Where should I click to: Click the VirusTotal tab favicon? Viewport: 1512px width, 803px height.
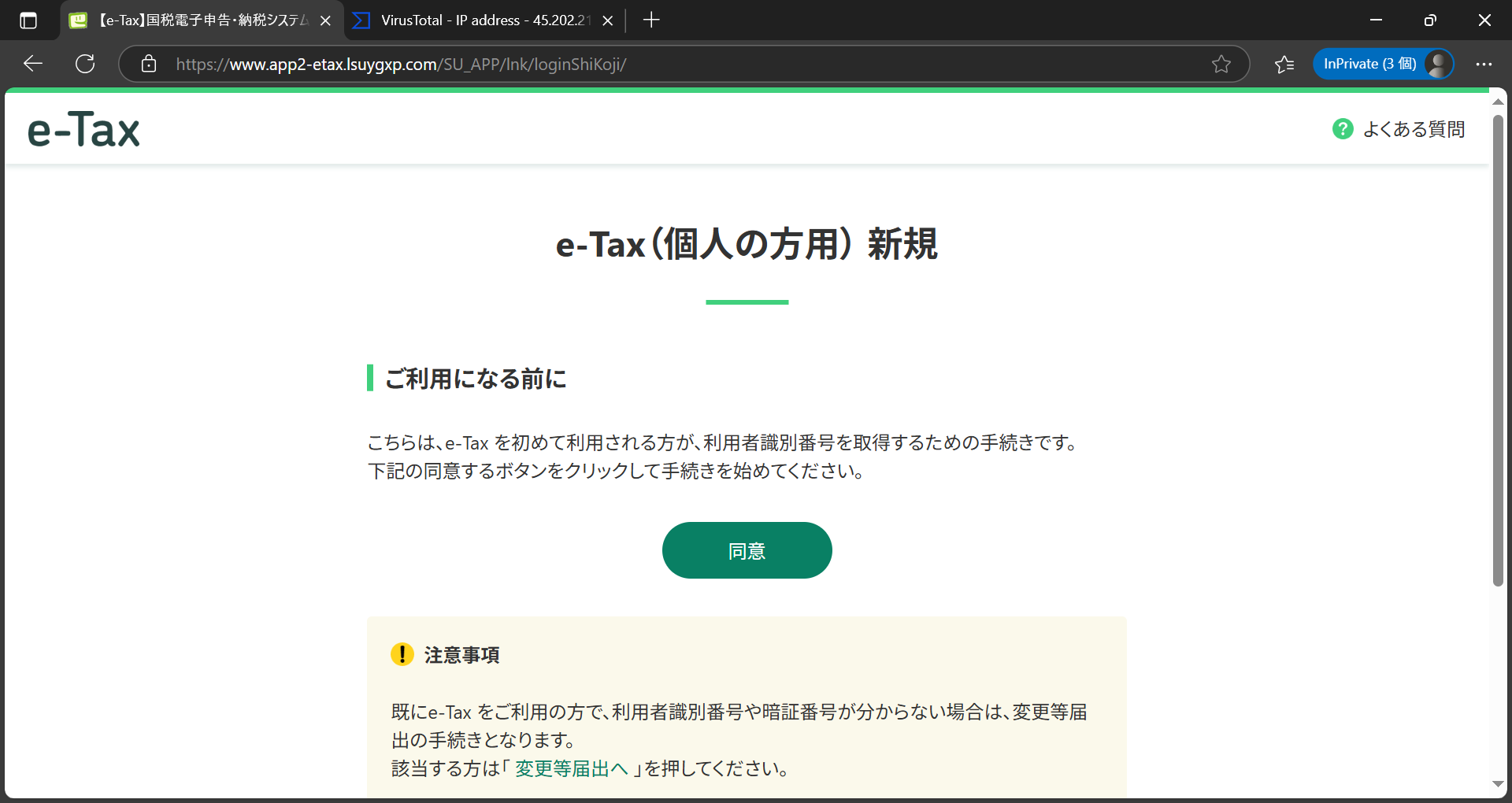(x=361, y=20)
